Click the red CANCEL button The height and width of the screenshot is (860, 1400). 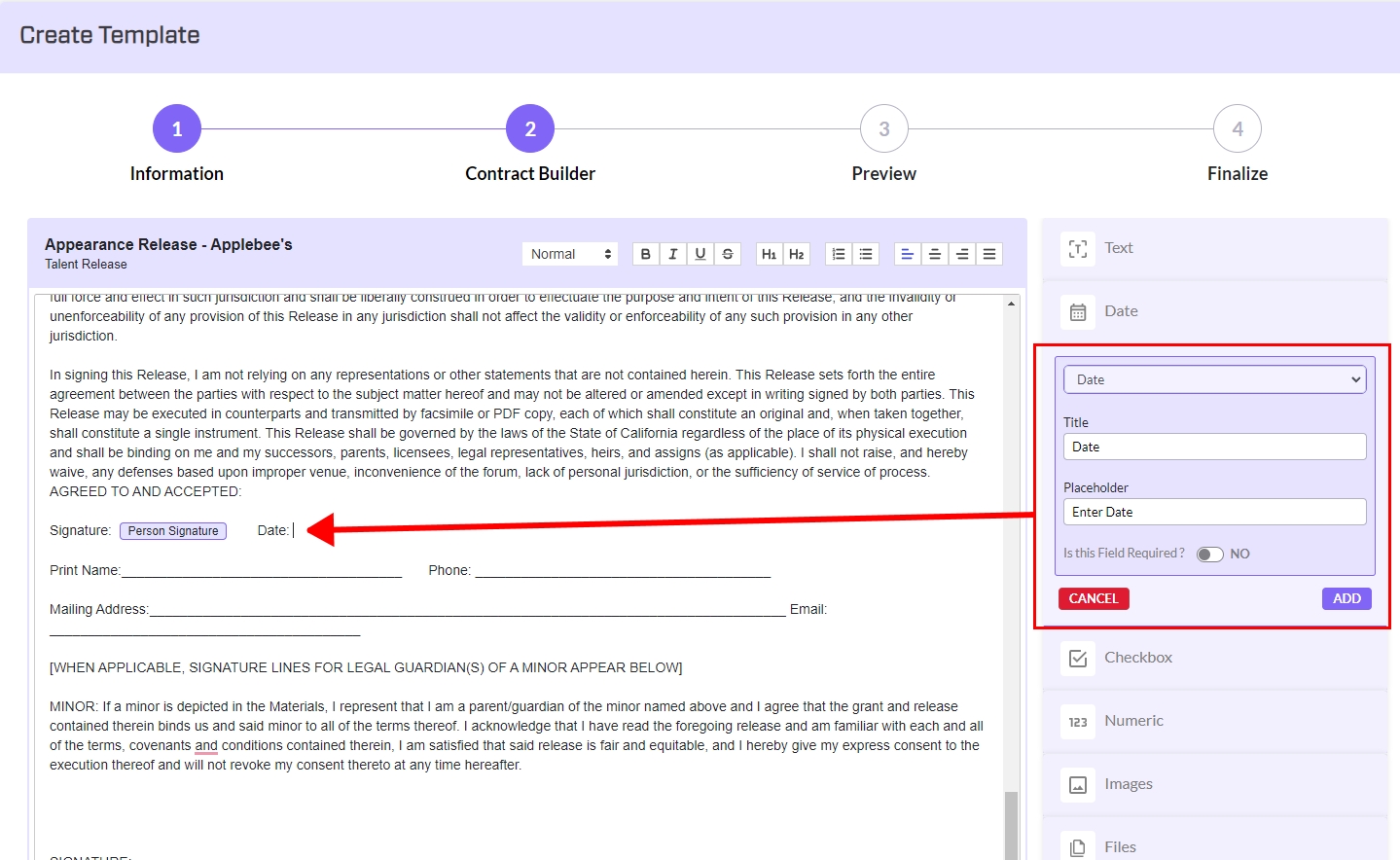pos(1094,598)
